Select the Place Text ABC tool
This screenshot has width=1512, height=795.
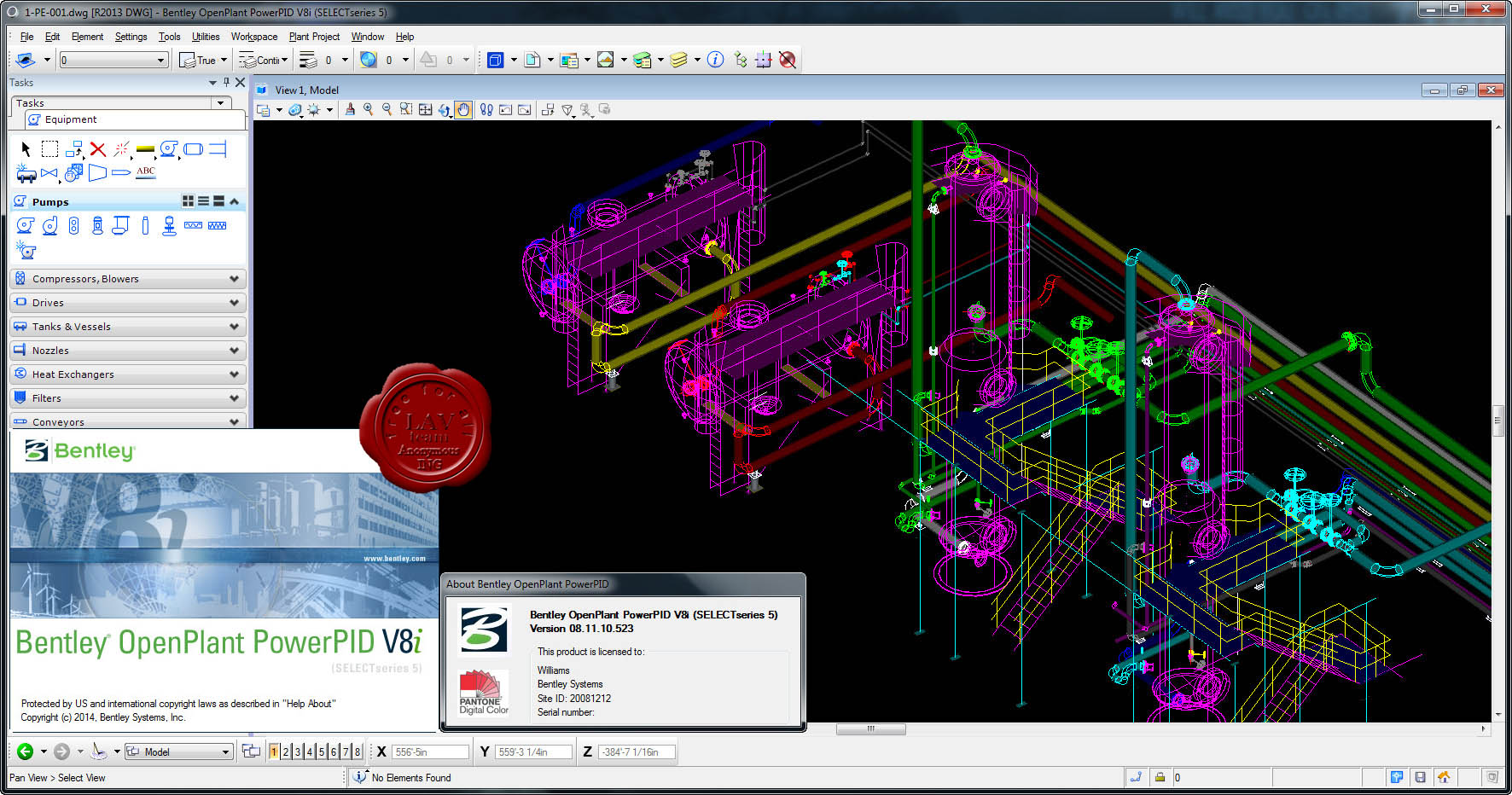(x=146, y=172)
